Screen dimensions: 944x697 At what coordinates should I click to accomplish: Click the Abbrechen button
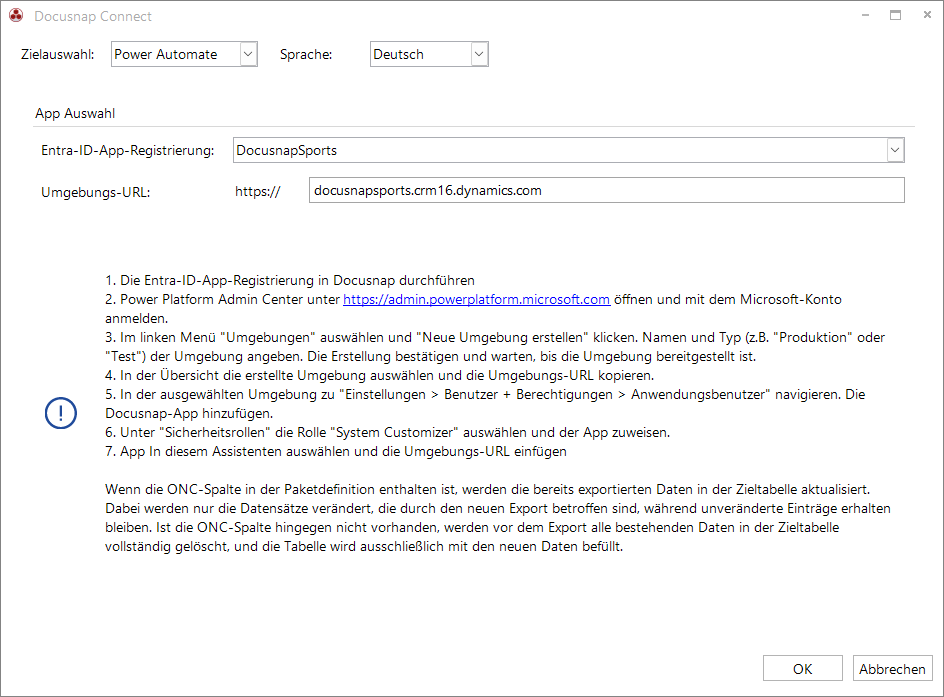click(x=892, y=669)
